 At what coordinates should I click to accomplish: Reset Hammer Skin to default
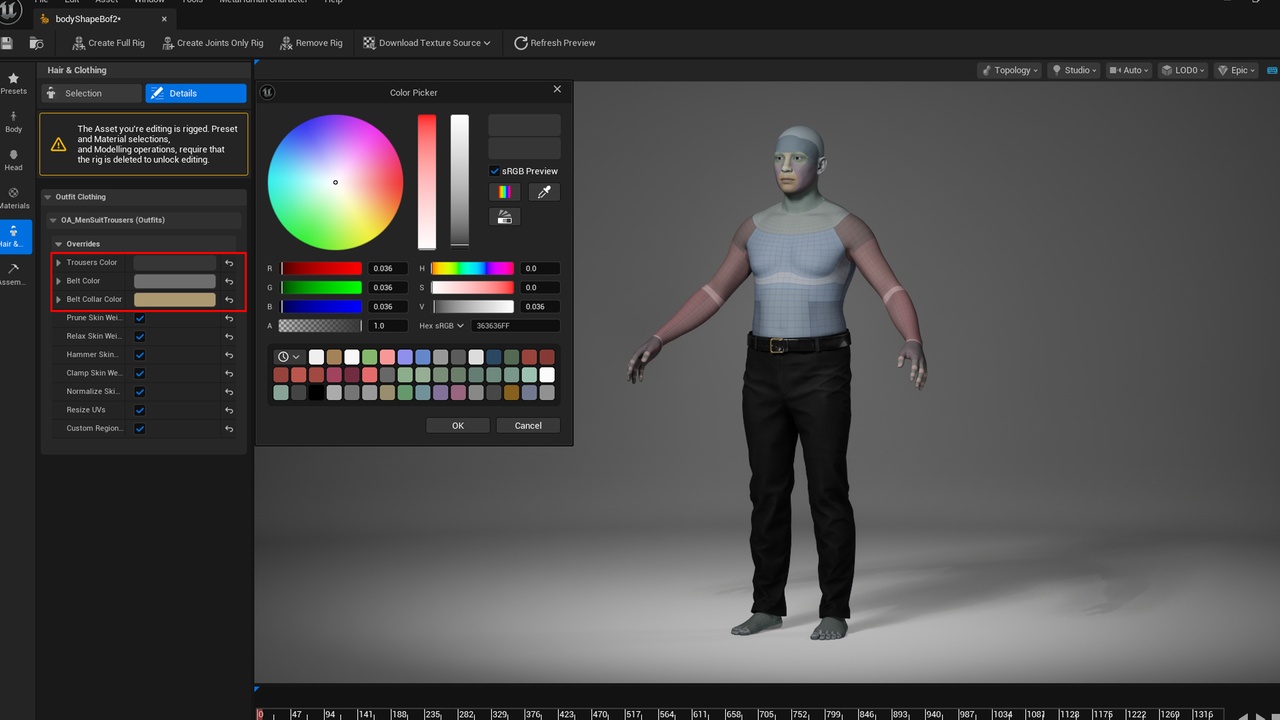point(229,355)
